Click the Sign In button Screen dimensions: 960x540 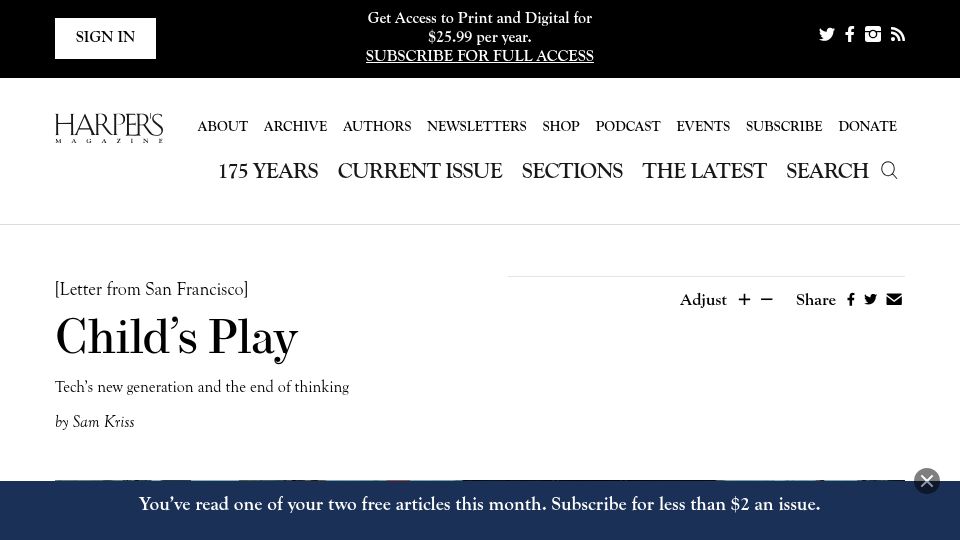point(105,39)
